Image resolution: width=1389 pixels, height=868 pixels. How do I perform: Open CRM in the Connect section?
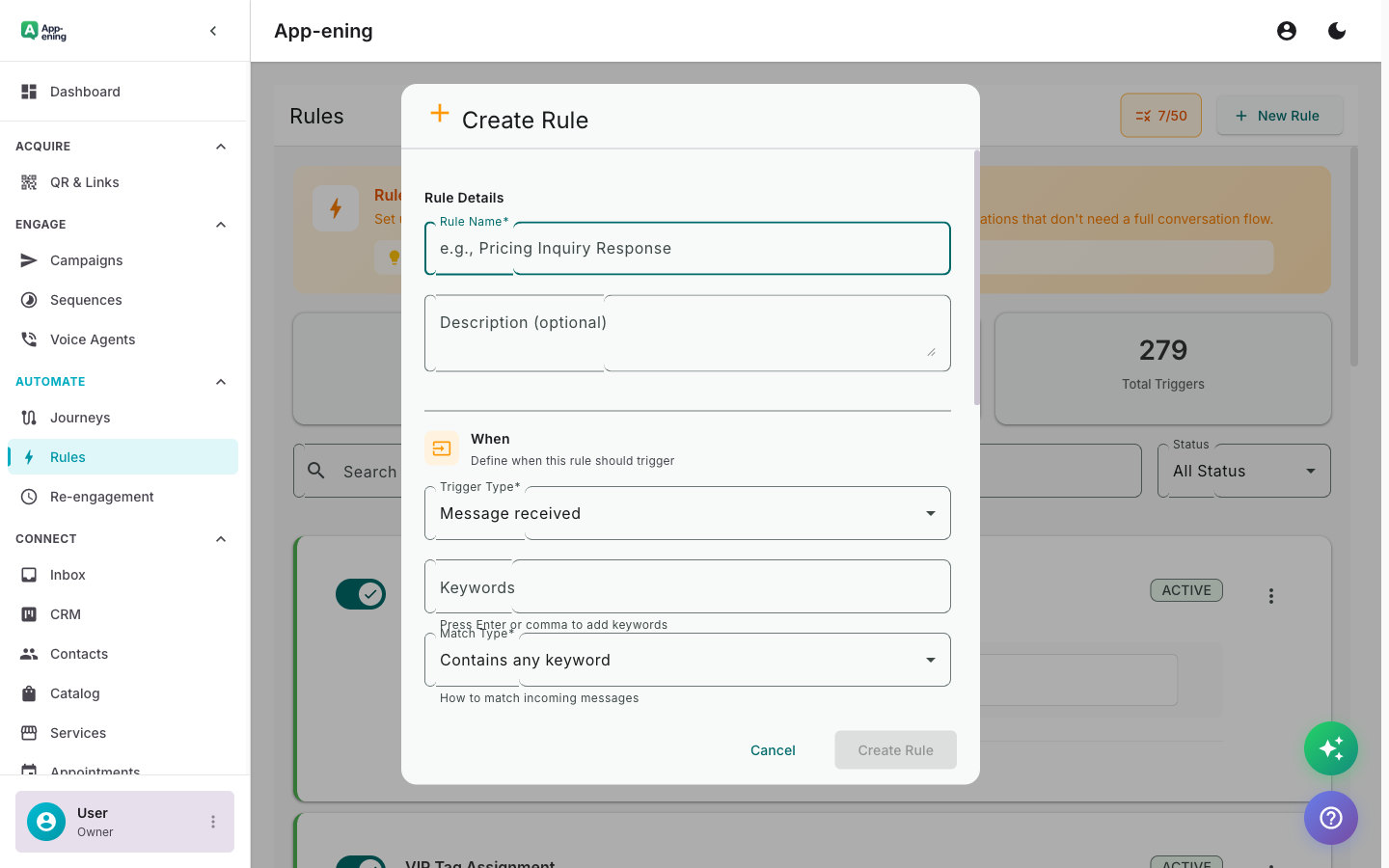[64, 613]
